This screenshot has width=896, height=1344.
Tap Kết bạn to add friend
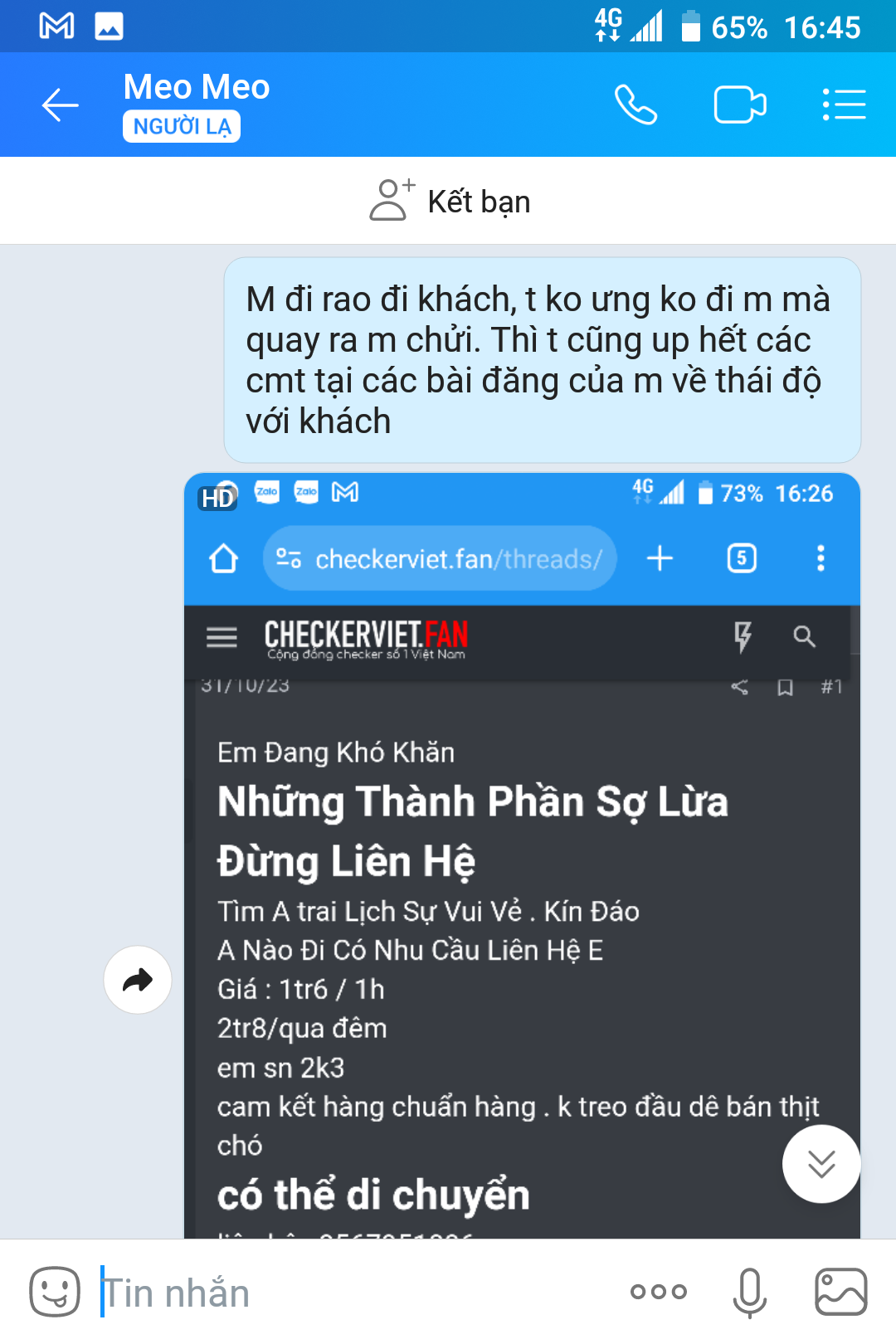[x=450, y=201]
